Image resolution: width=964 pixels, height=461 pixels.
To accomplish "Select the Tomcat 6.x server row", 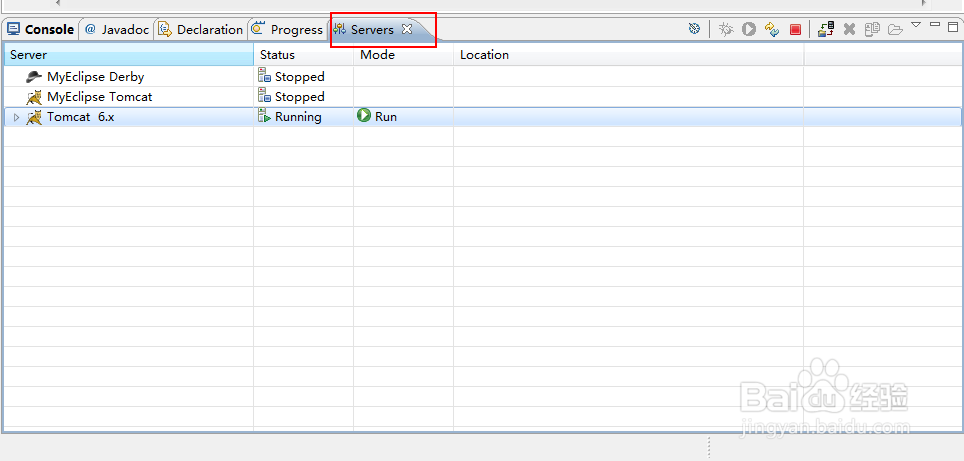I will point(482,117).
